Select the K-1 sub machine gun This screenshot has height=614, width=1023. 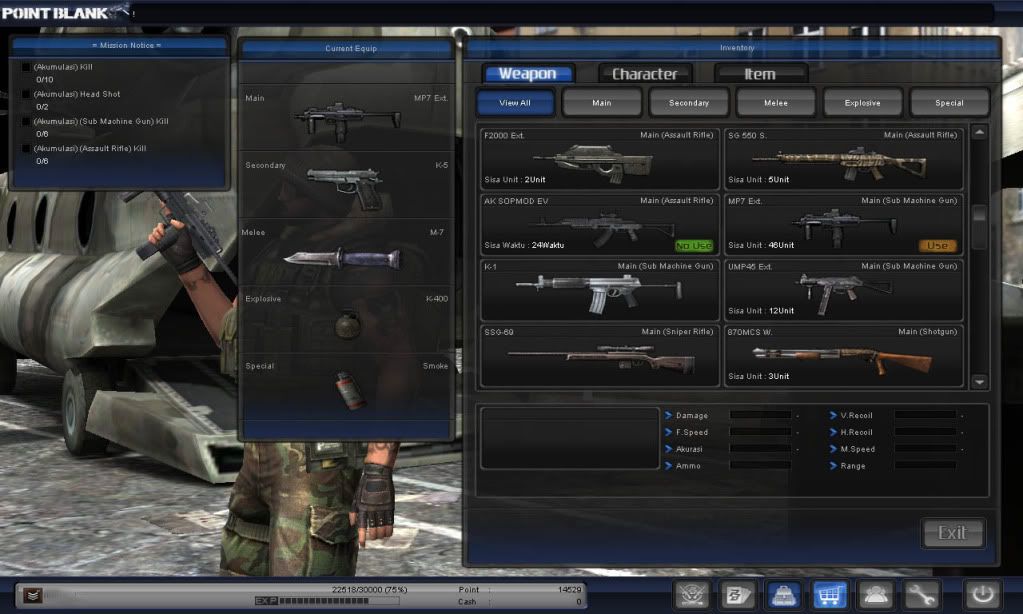point(600,290)
